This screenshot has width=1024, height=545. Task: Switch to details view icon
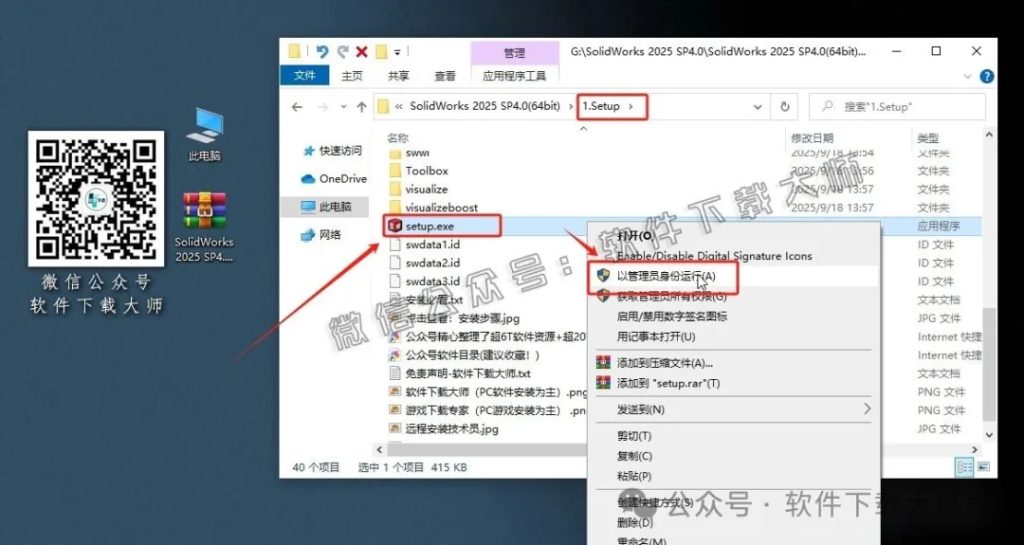(965, 467)
